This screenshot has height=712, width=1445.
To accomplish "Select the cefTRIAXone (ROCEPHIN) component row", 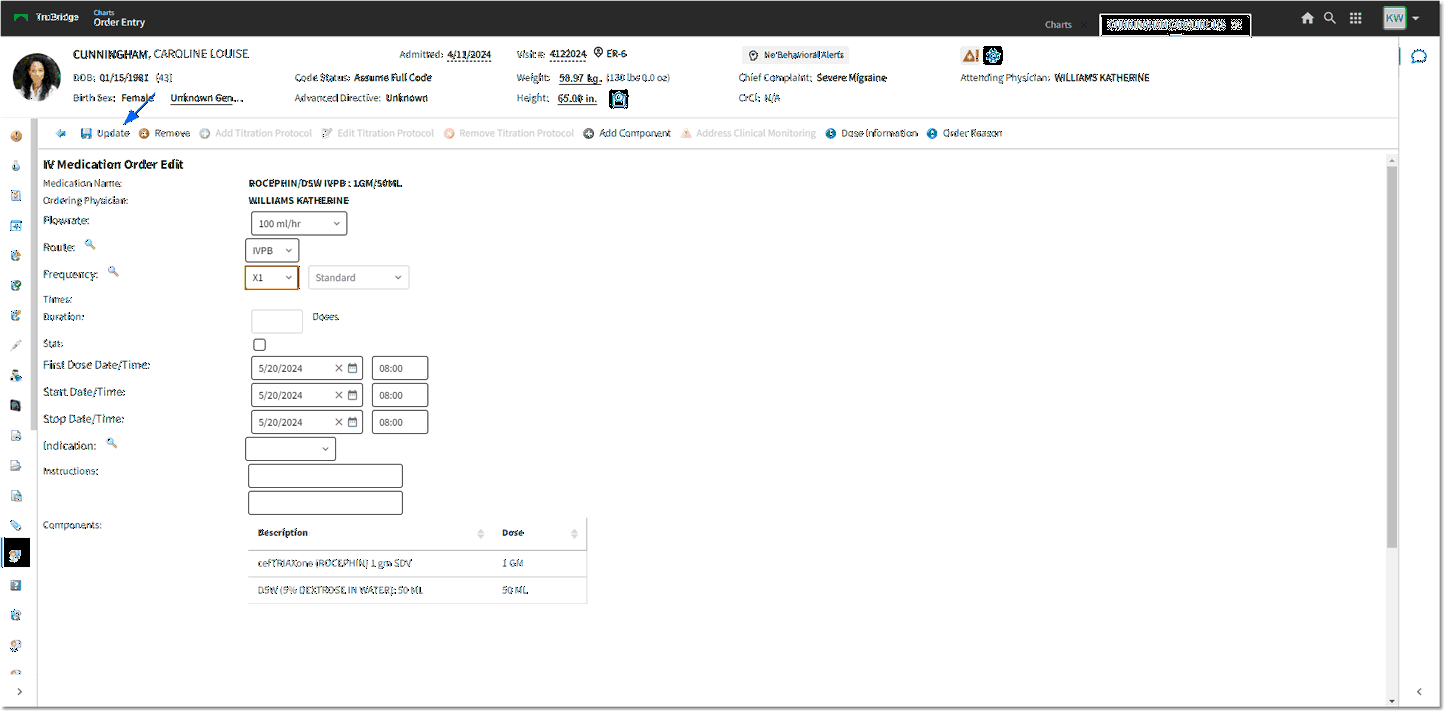I will (417, 563).
